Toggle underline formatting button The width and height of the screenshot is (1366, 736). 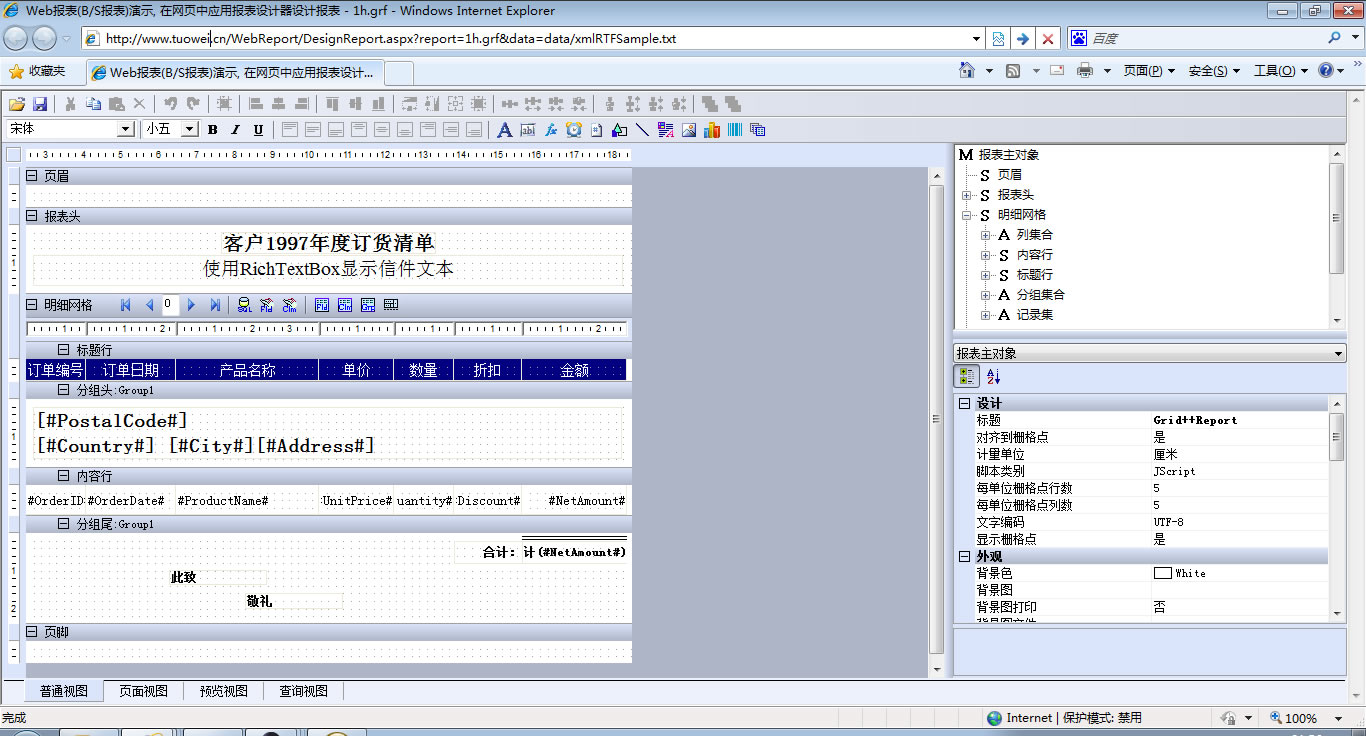click(258, 130)
